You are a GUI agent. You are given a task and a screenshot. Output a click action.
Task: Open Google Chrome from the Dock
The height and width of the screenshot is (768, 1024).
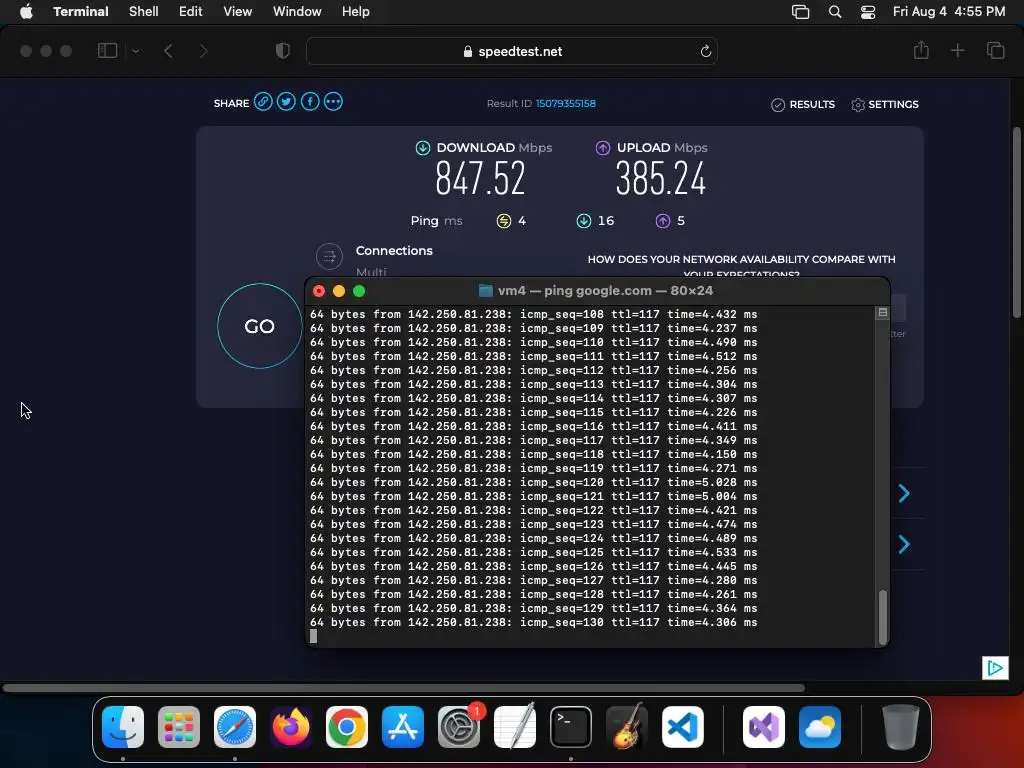[x=347, y=727]
